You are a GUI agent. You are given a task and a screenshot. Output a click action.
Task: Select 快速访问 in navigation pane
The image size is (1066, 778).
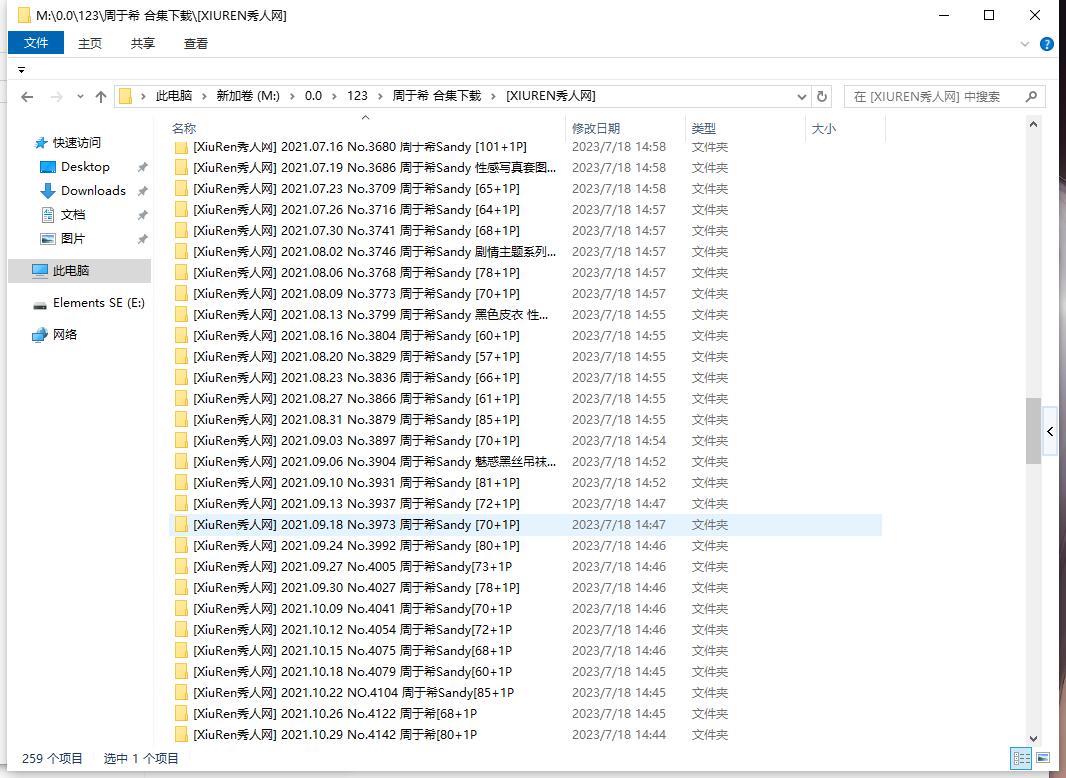pos(77,142)
